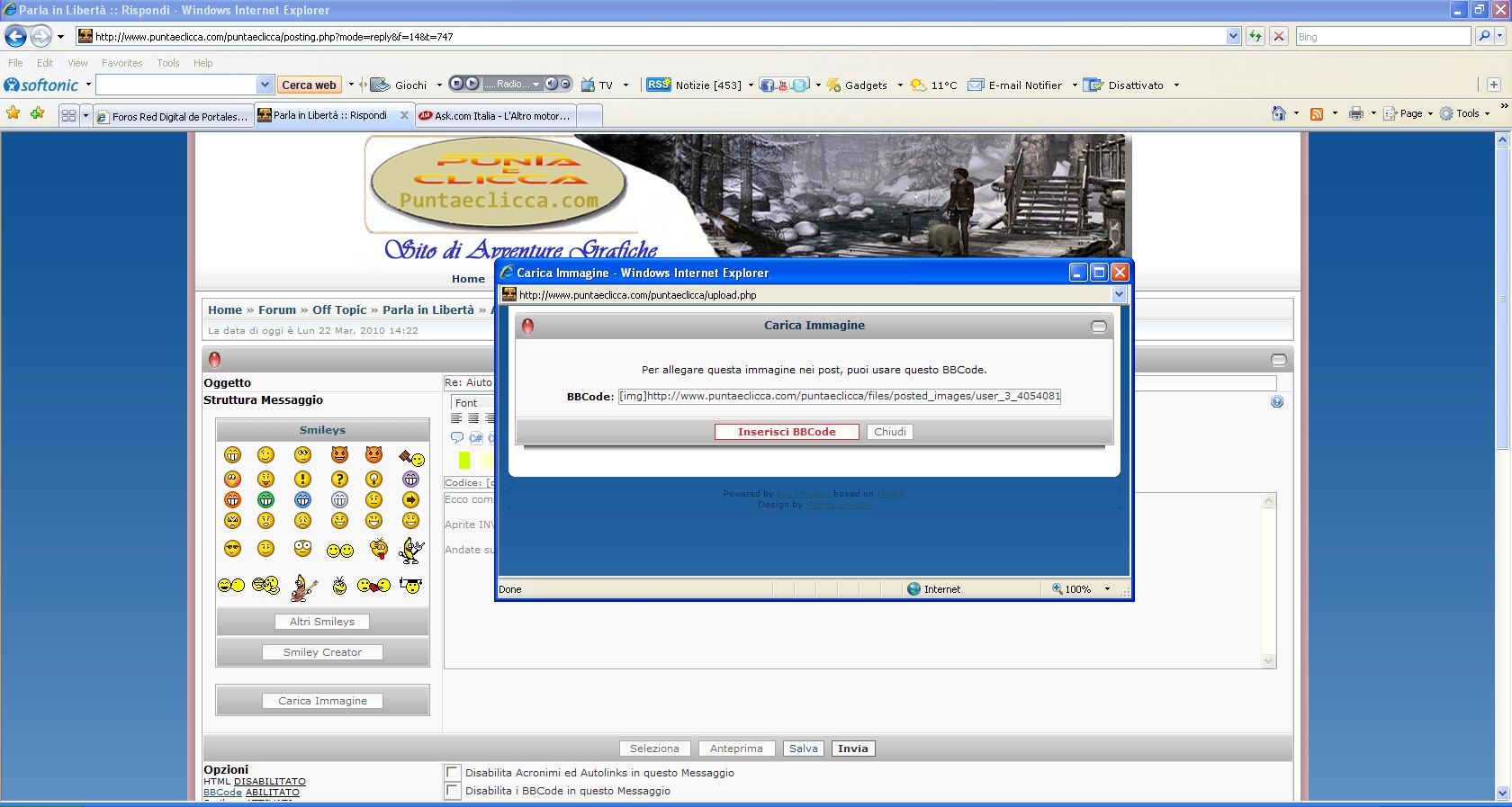Click the Facebook icon in softonic toolbar
Viewport: 1512px width, 807px height.
767,85
